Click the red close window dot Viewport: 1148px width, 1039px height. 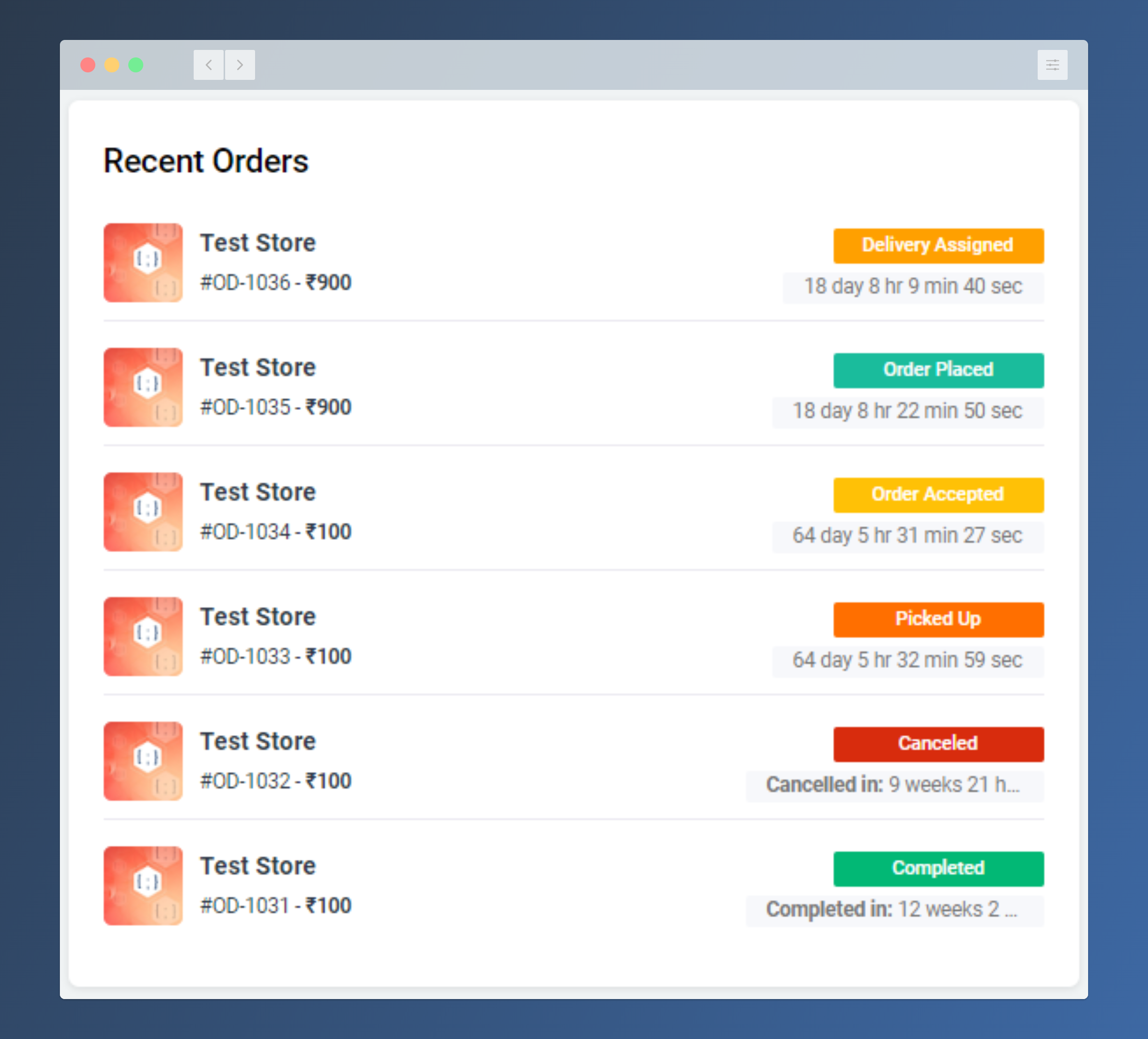(88, 65)
